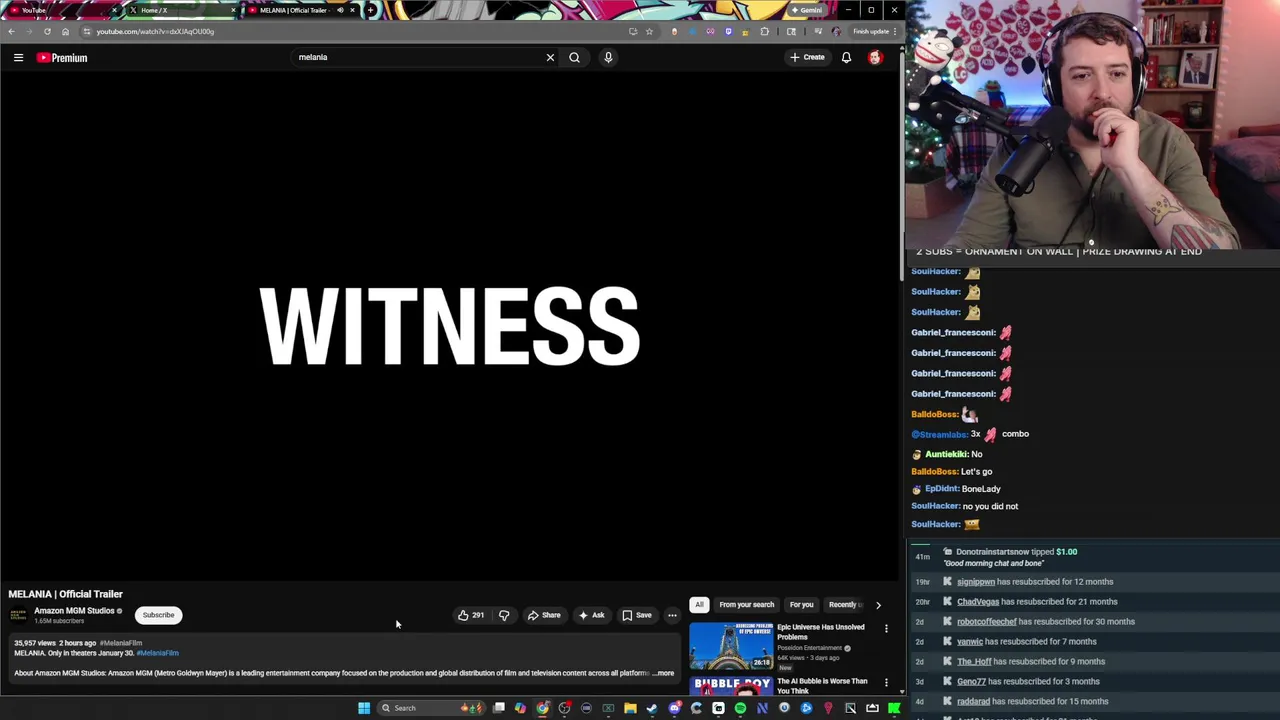Screen dimensions: 1280x720
Task: Open the Create menu
Action: click(x=807, y=57)
